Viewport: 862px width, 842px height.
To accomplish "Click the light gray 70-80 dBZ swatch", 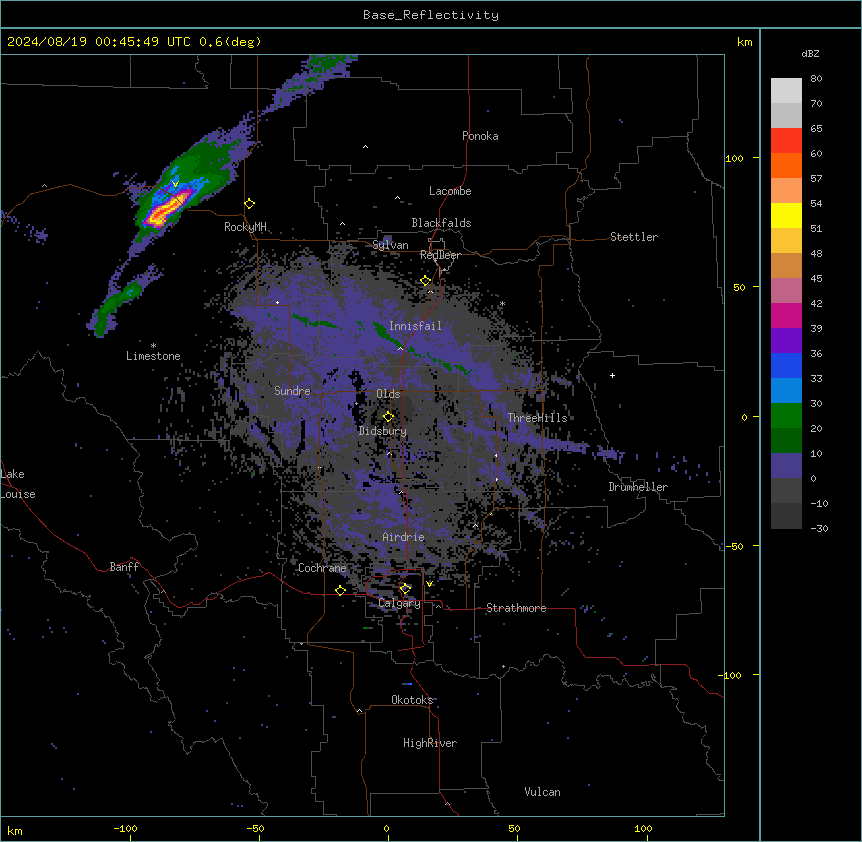I will (x=786, y=90).
